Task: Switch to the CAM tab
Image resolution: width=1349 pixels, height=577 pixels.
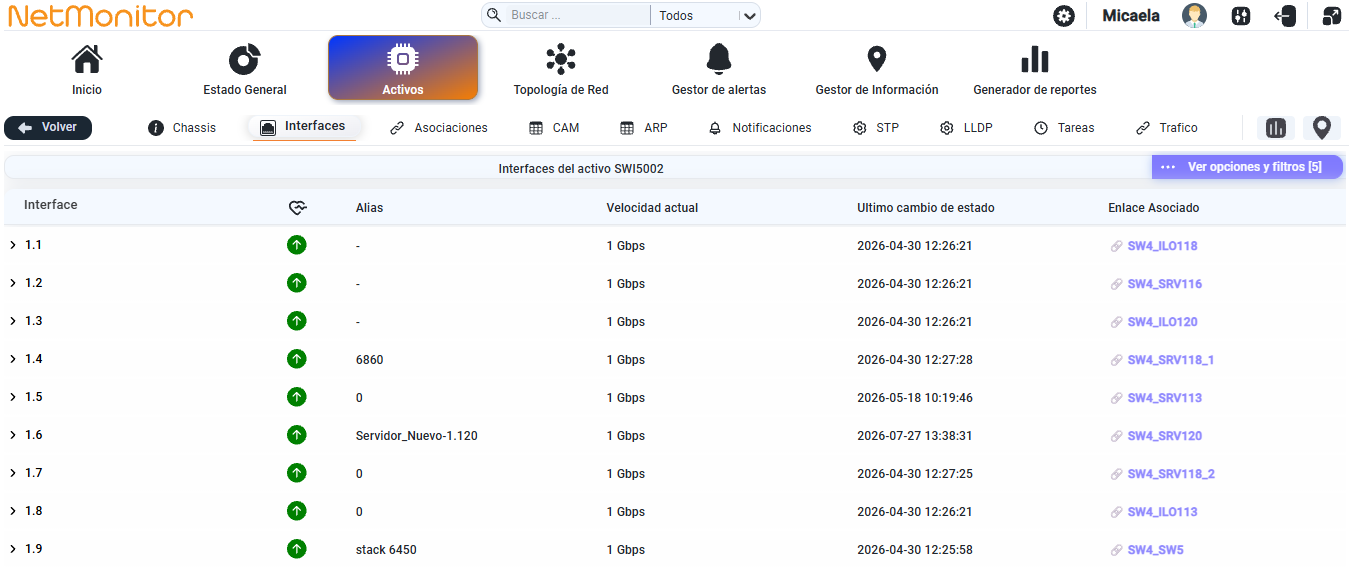Action: click(554, 128)
